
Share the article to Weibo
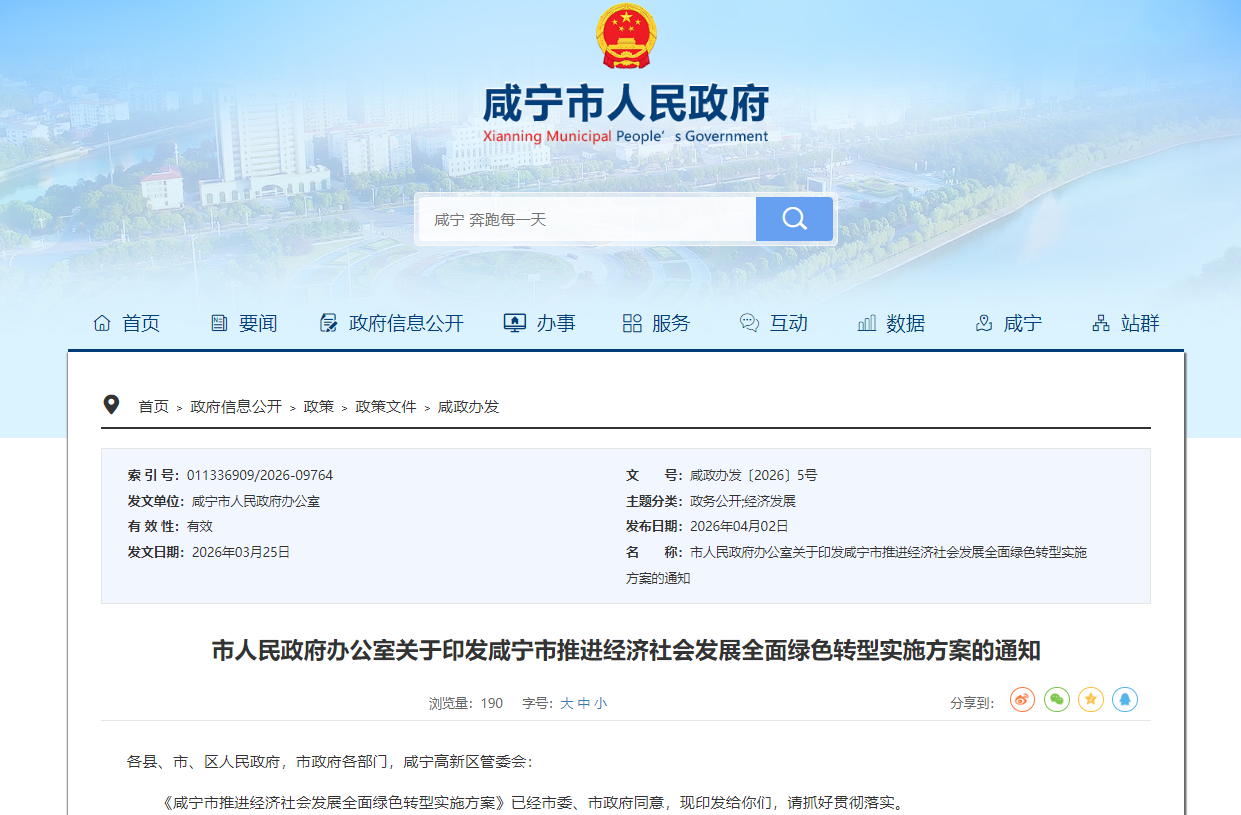(1022, 700)
